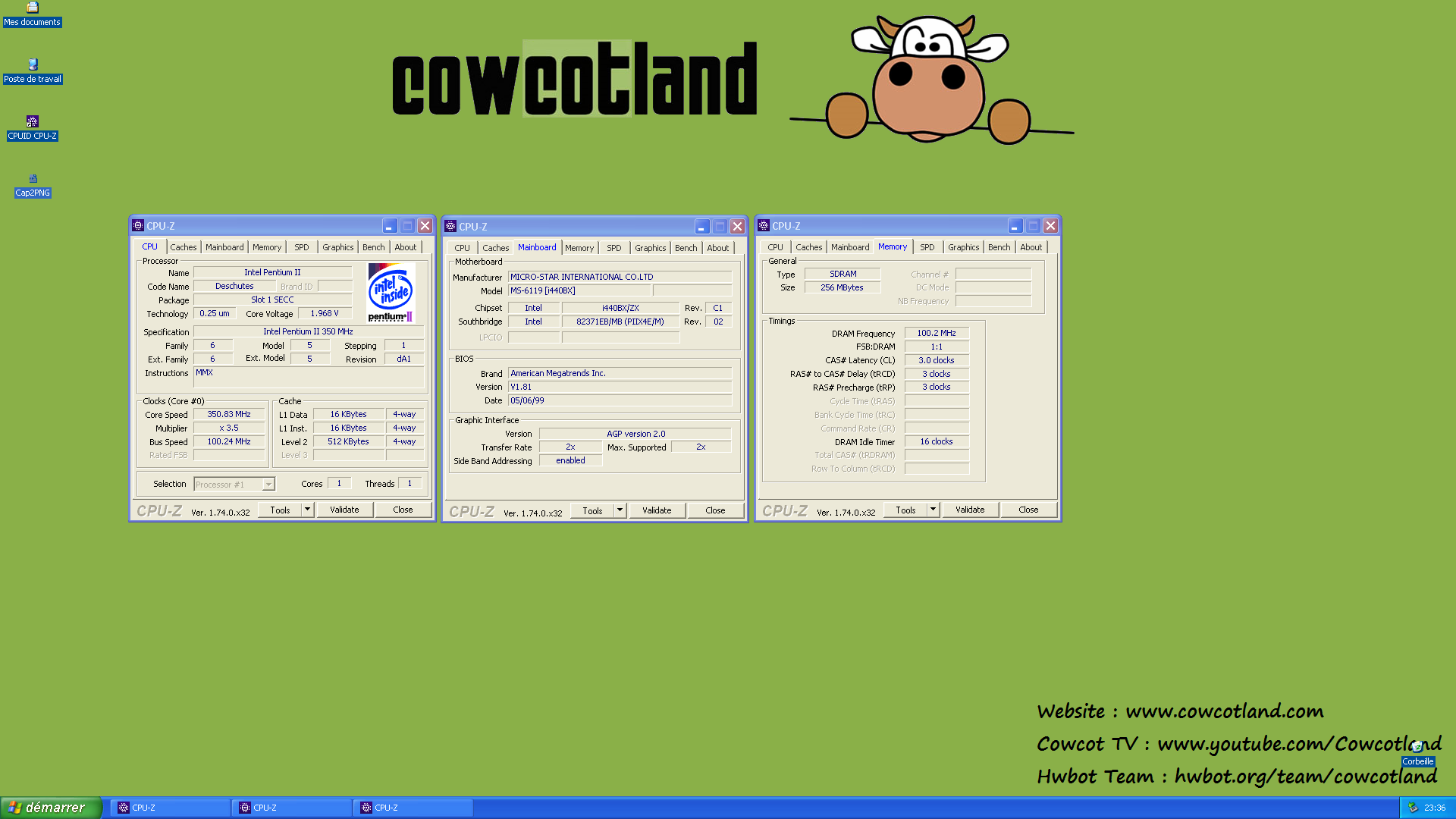Click the démarrer Start button
The width and height of the screenshot is (1456, 819).
(x=51, y=808)
